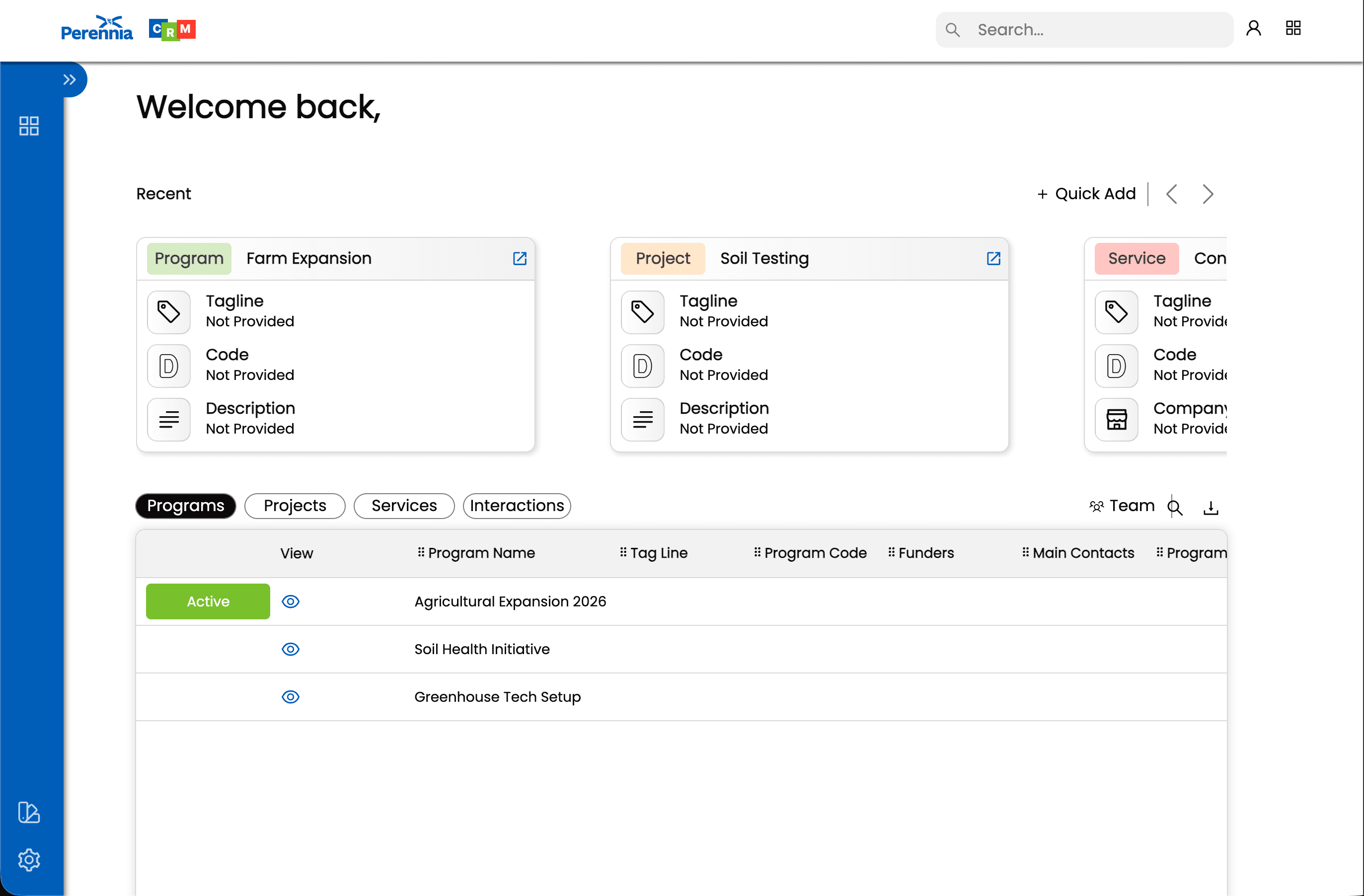View Greenhouse Tech Setup with eye icon

tap(291, 697)
